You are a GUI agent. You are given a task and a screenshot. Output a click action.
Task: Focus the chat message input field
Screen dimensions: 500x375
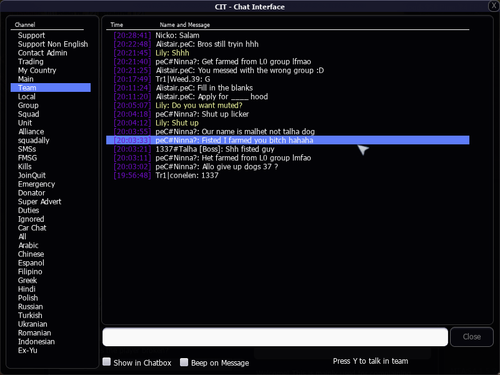pos(275,337)
